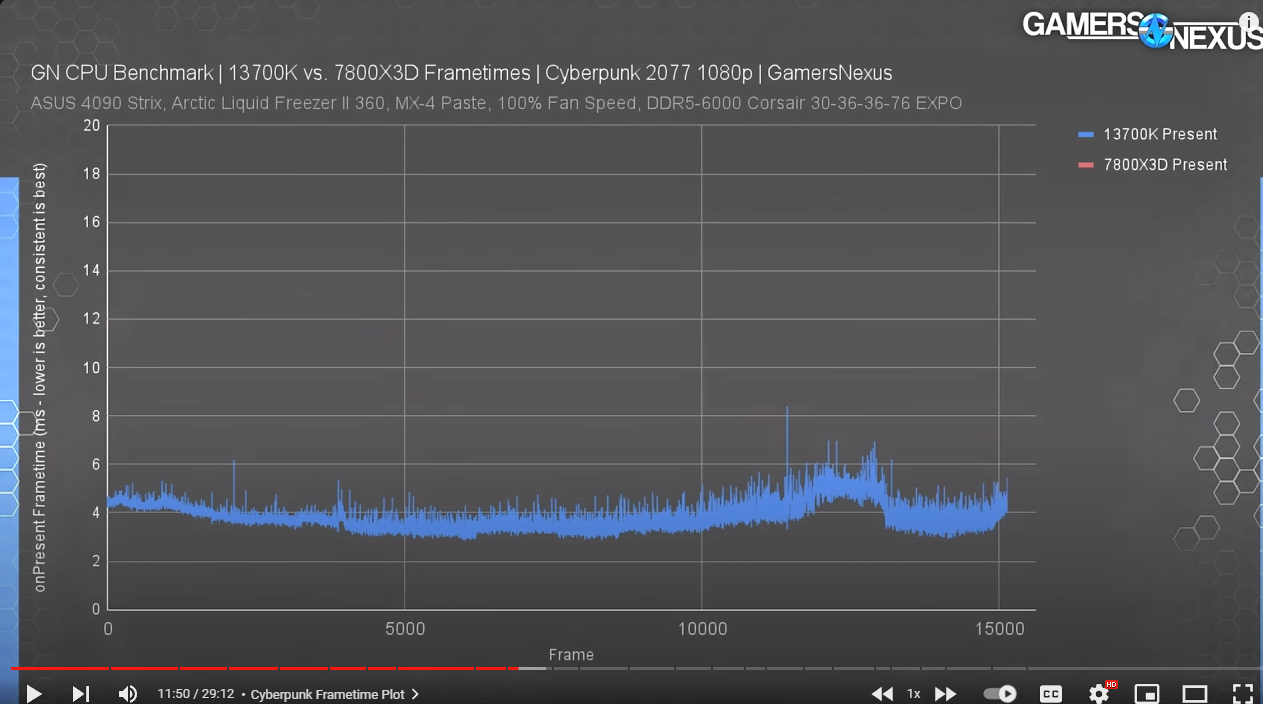Click the ASUS 4090 Strix subtitle line
The width and height of the screenshot is (1263, 704).
[496, 103]
